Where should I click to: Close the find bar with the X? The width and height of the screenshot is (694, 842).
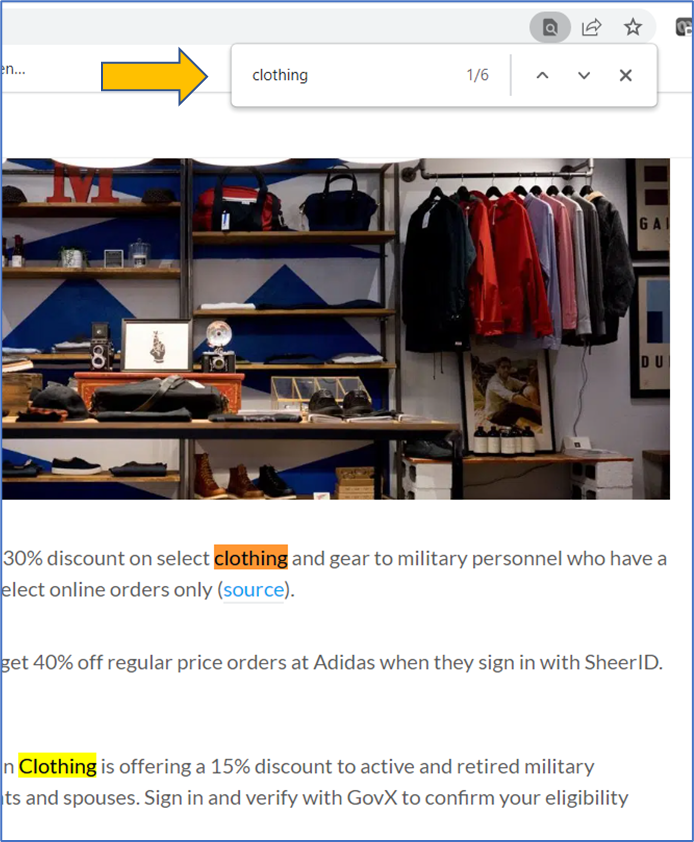[x=625, y=75]
